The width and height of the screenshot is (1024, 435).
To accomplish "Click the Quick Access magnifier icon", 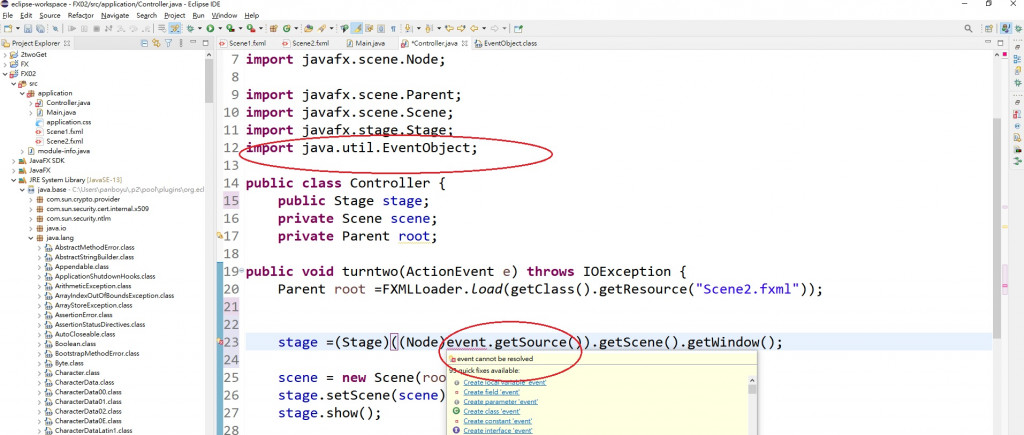I will coord(968,28).
